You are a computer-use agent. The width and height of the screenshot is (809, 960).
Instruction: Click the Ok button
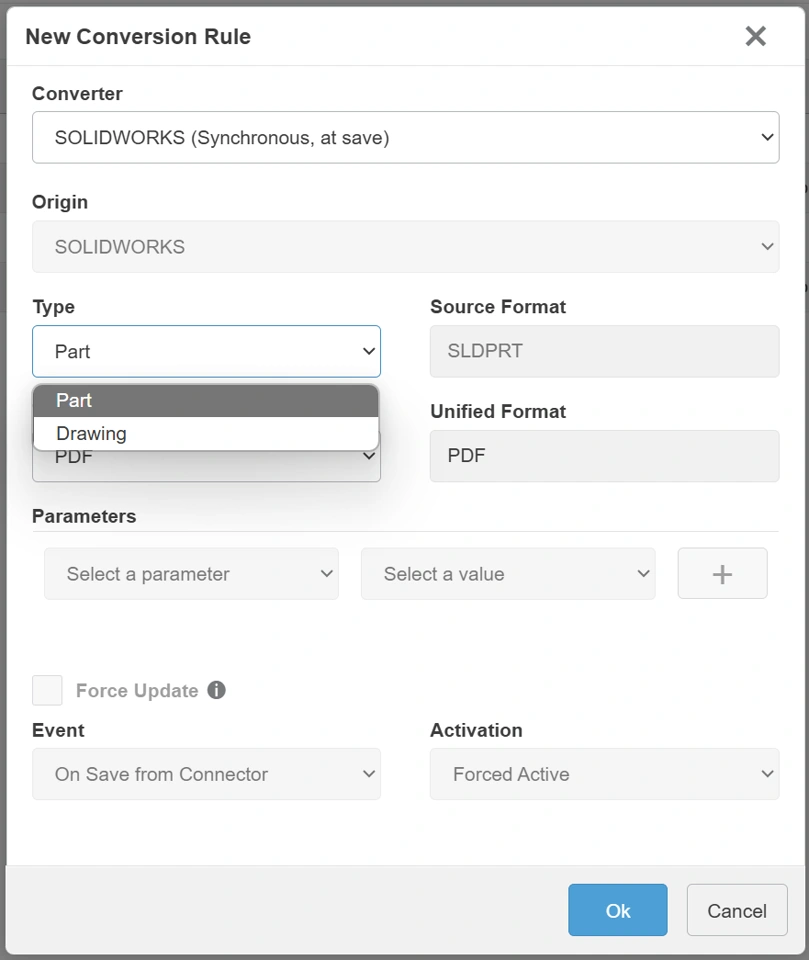click(x=618, y=910)
